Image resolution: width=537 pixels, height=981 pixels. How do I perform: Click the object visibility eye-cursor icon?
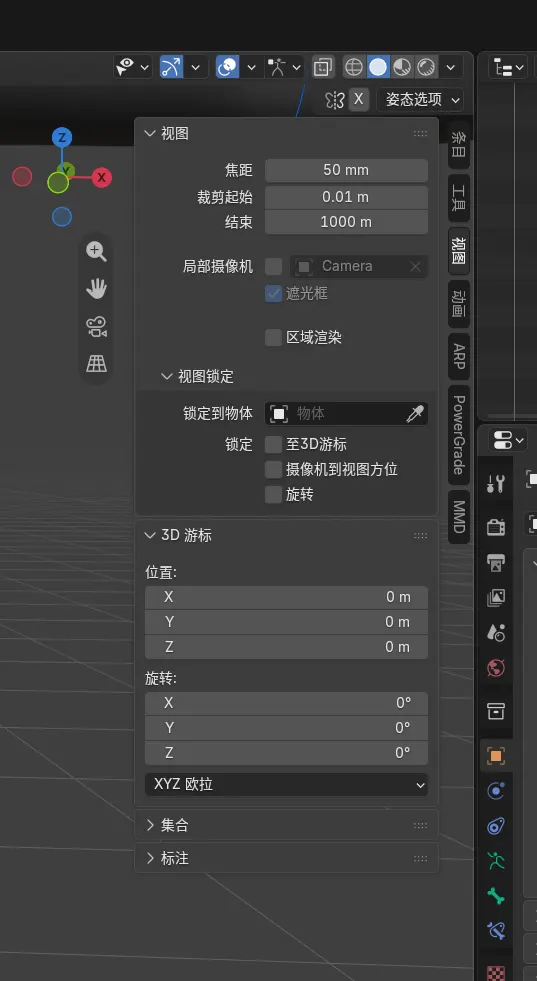click(x=126, y=66)
